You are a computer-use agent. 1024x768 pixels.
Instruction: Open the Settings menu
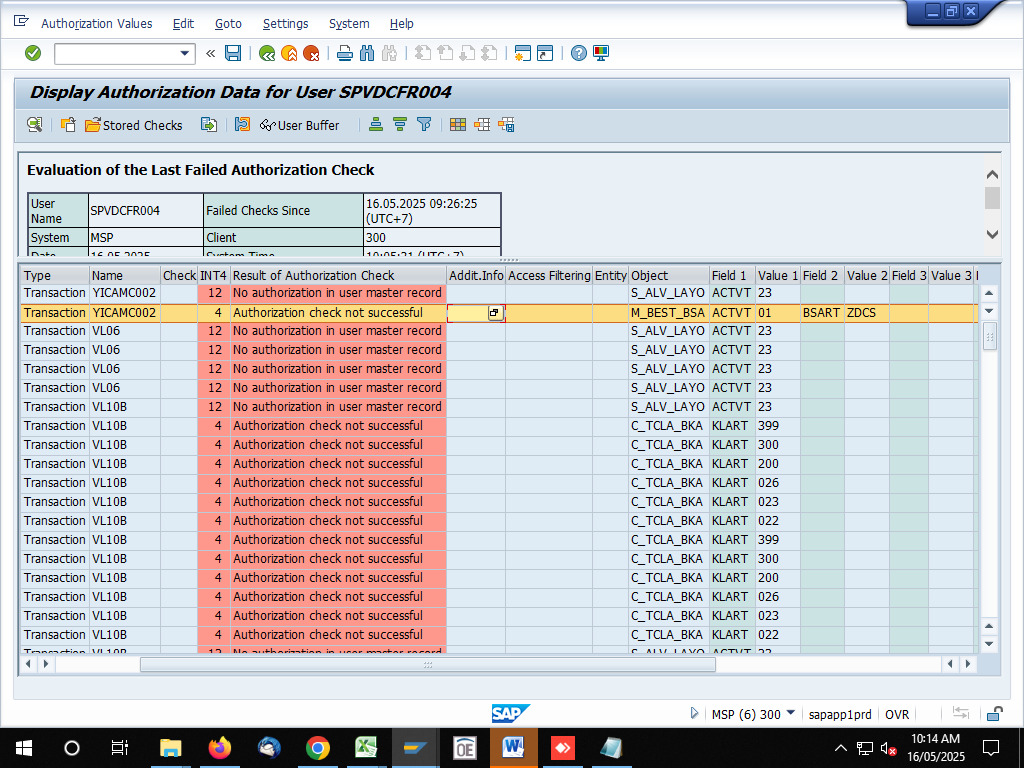pyautogui.click(x=285, y=24)
